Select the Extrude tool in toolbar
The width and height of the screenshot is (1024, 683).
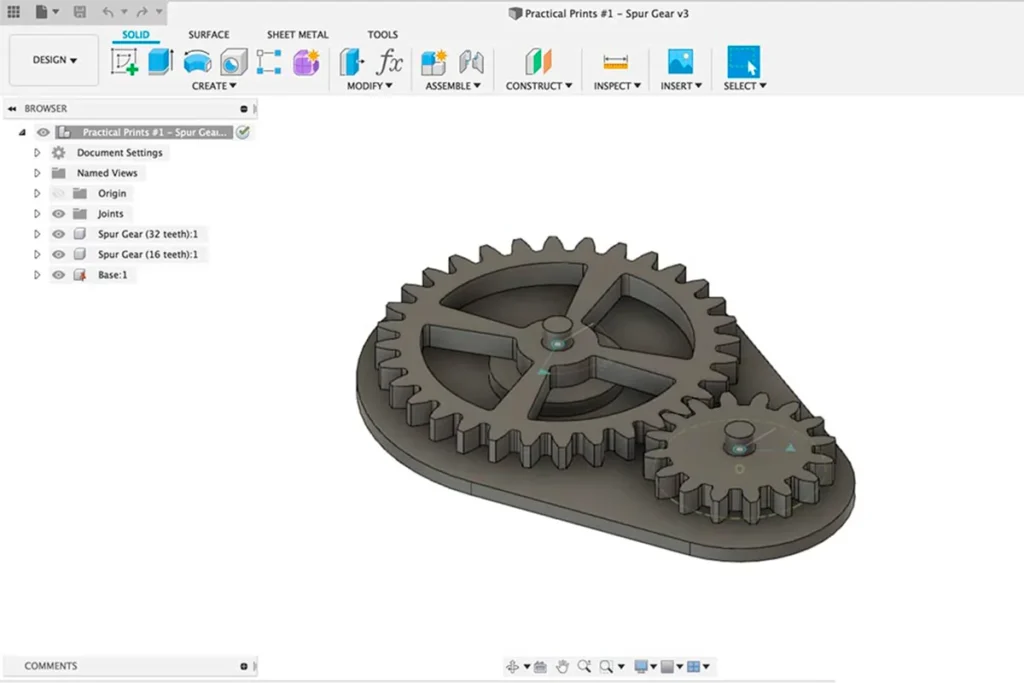click(x=160, y=62)
